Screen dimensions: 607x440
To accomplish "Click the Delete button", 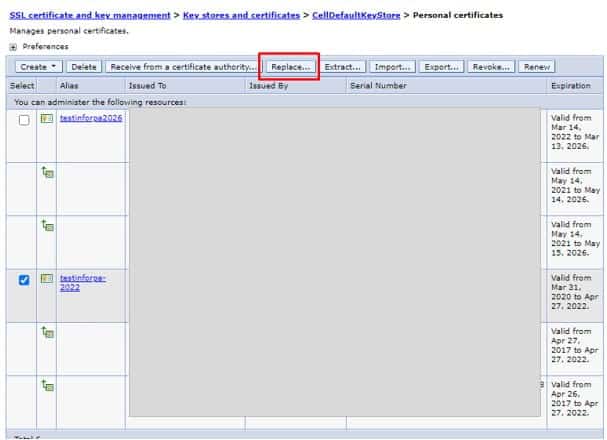I will [84, 67].
